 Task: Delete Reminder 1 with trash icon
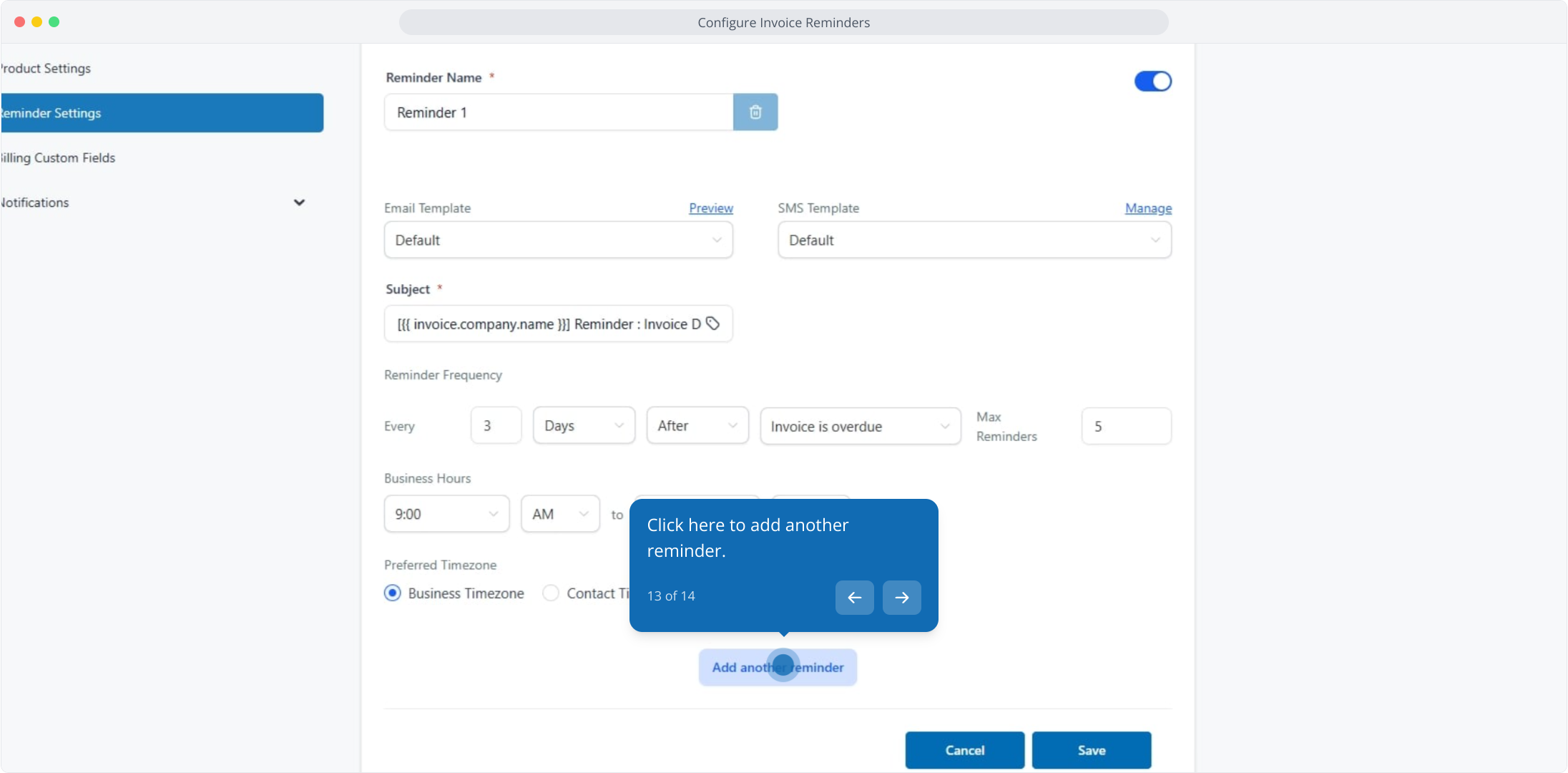coord(755,112)
